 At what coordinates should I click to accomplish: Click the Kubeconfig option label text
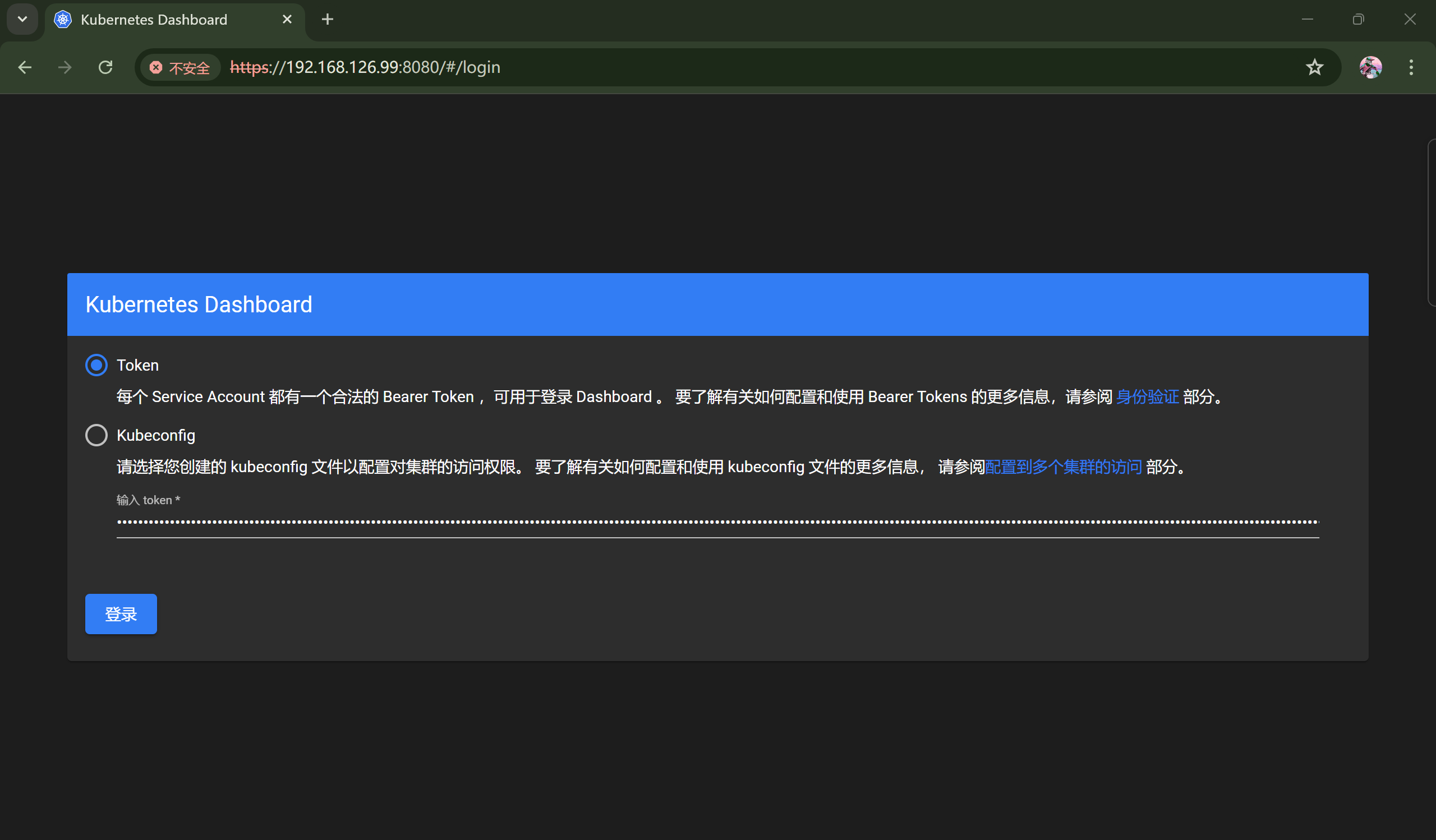click(155, 435)
